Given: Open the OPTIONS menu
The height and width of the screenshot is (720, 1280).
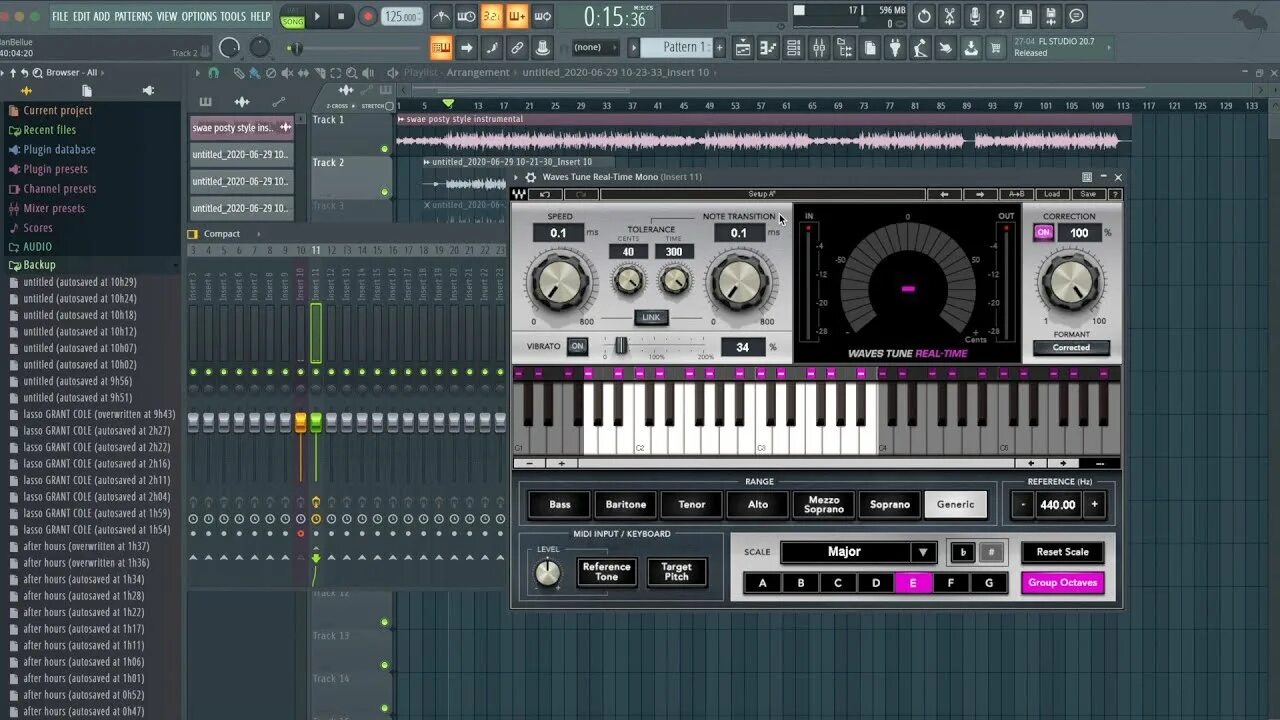Looking at the screenshot, I should click(x=199, y=17).
